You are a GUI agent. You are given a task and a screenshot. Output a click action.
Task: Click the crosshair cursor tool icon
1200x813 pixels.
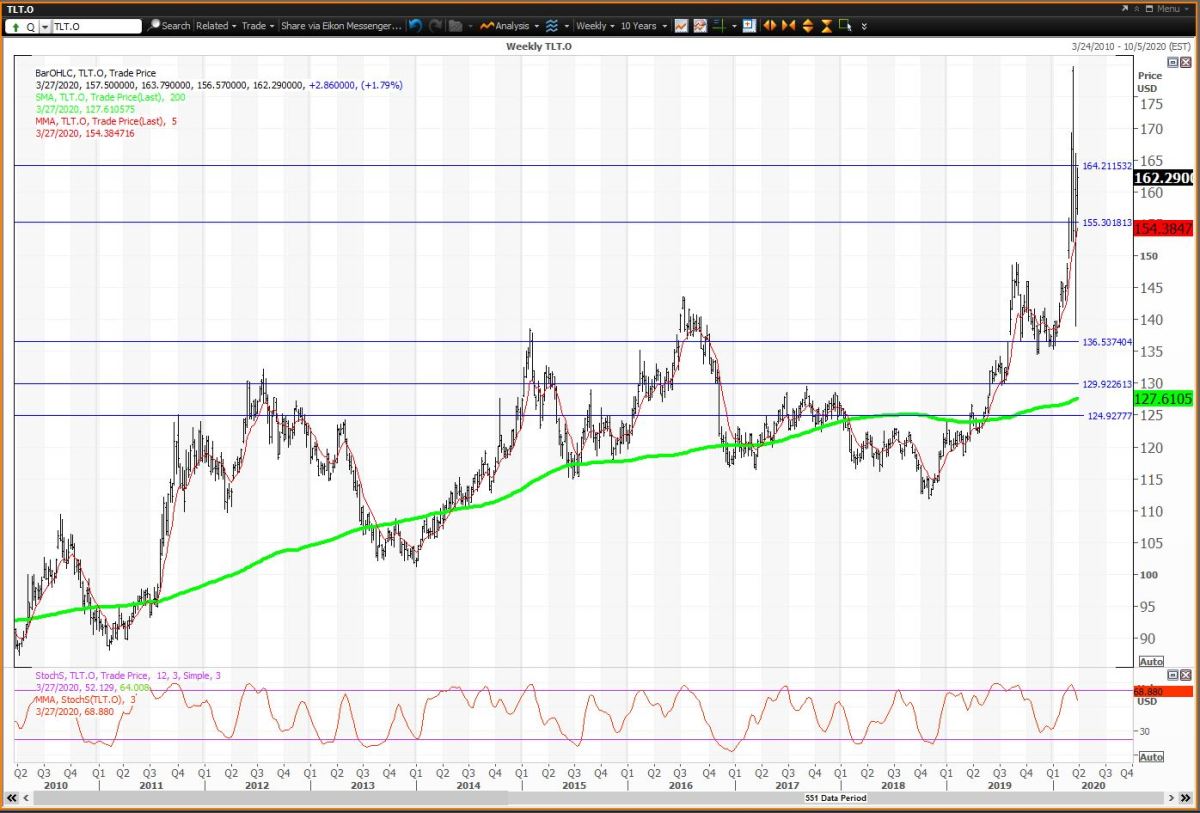[719, 26]
